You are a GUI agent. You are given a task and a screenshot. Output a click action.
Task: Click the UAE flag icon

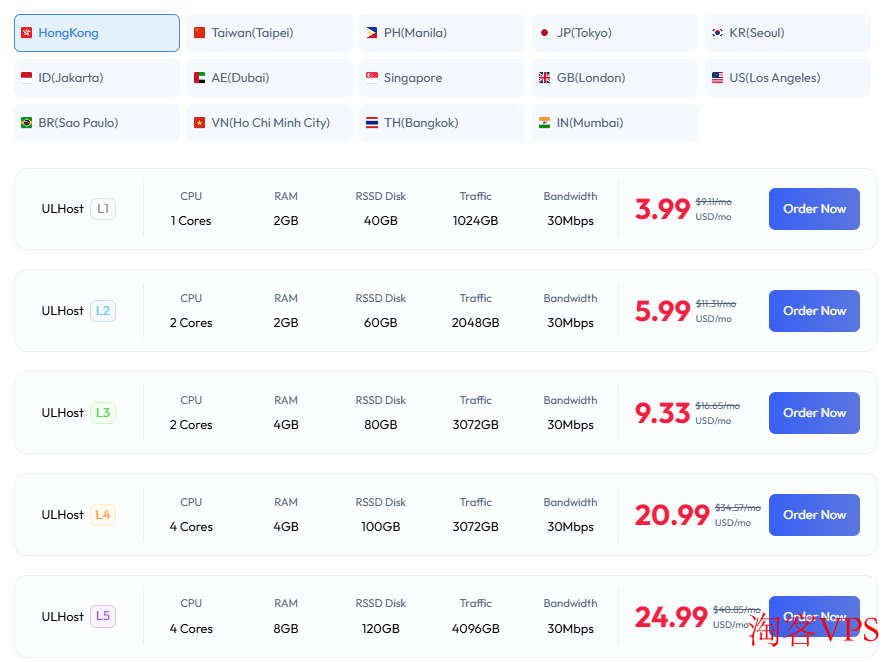[199, 78]
